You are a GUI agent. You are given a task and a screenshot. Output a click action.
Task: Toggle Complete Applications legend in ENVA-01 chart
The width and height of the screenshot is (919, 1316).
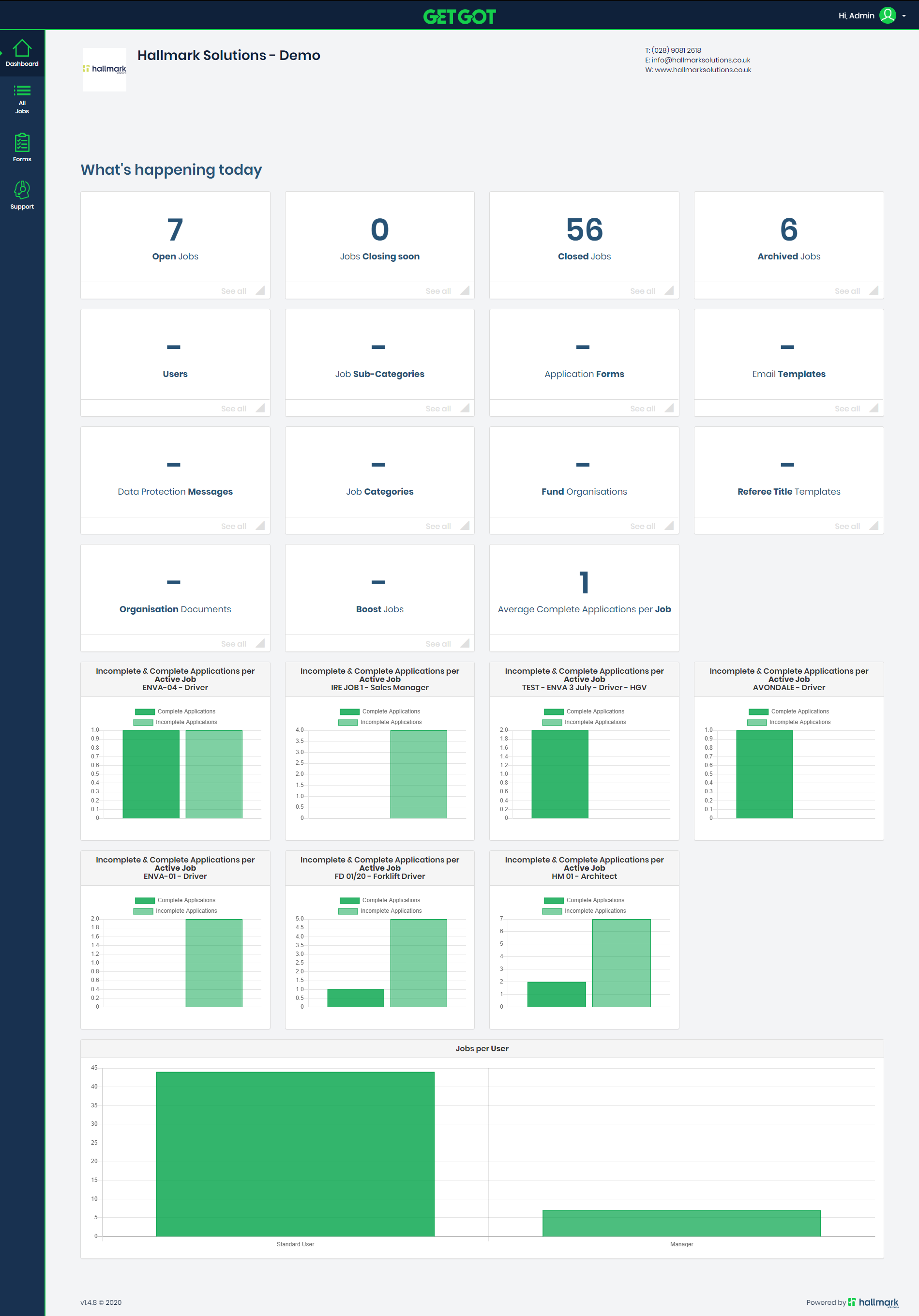click(175, 900)
